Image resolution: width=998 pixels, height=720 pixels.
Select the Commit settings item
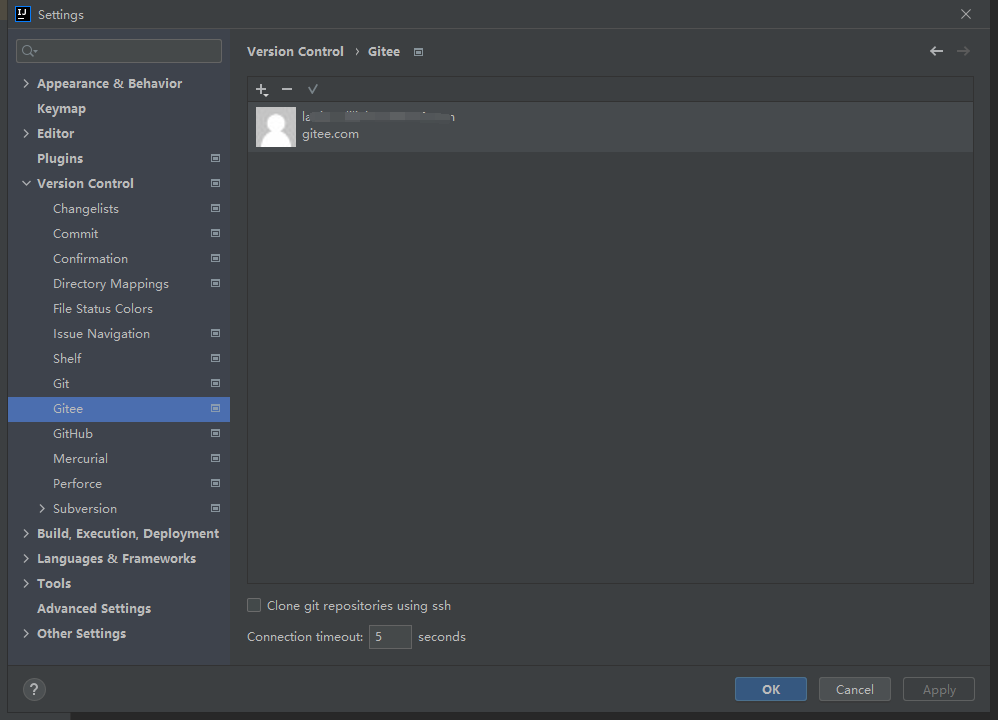[76, 234]
